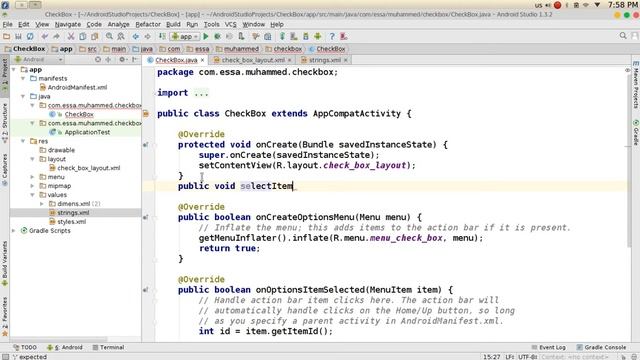The width and height of the screenshot is (640, 360).
Task: Expand folded import statement in editor
Action: pyautogui.click(x=201, y=93)
